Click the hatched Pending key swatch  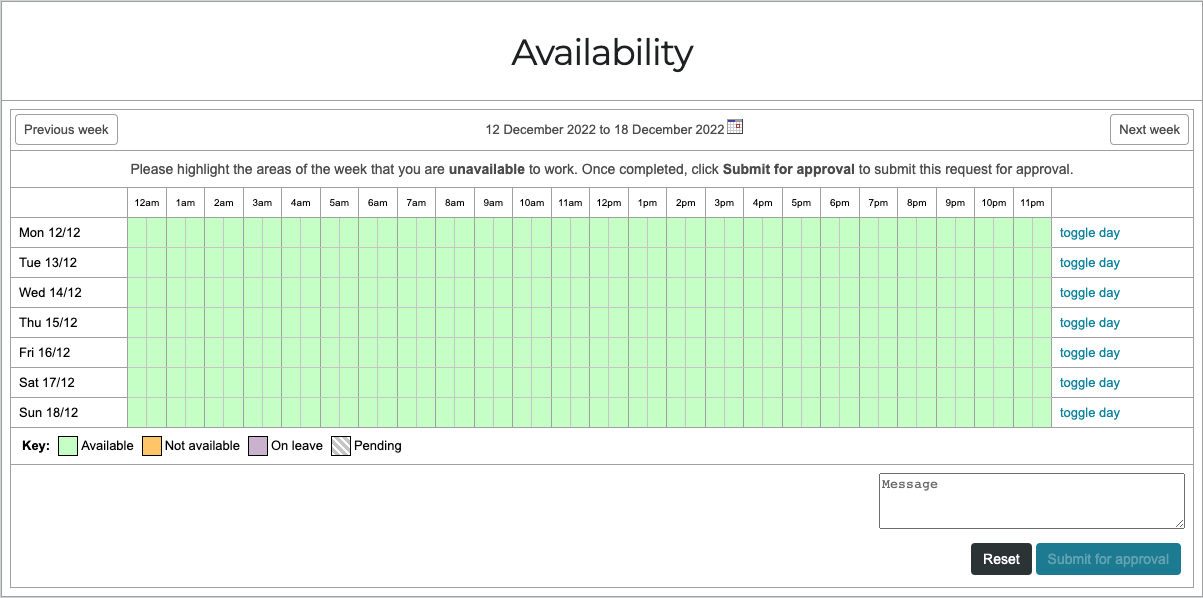click(341, 446)
